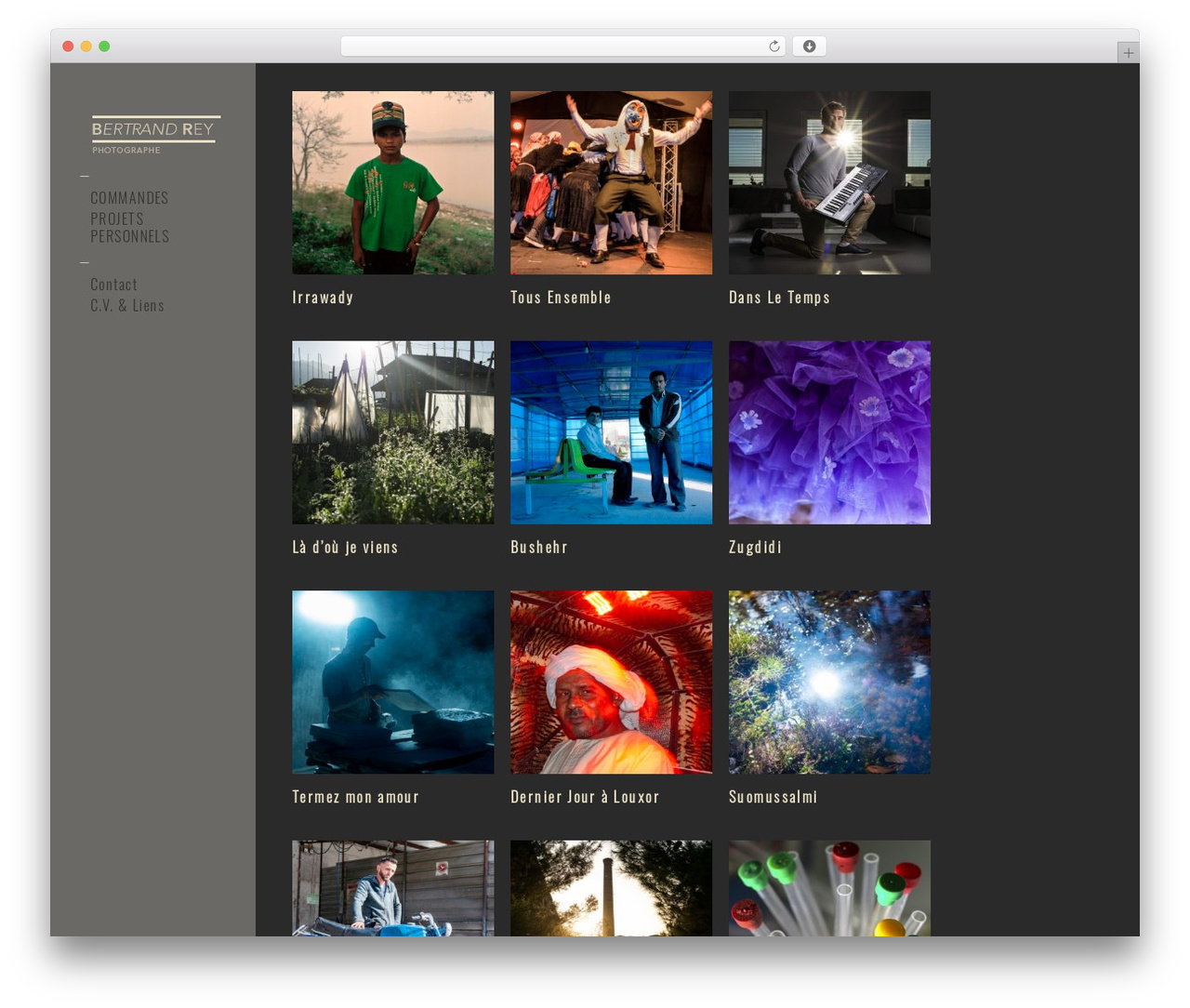Close the browser window with red button

(x=68, y=46)
